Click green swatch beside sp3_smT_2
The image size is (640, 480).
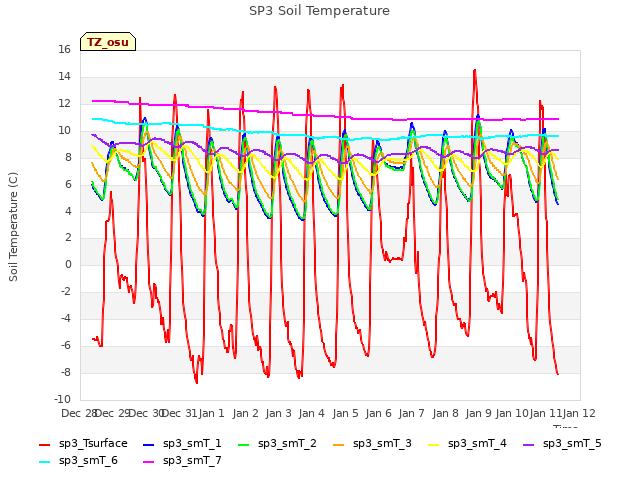pos(244,444)
